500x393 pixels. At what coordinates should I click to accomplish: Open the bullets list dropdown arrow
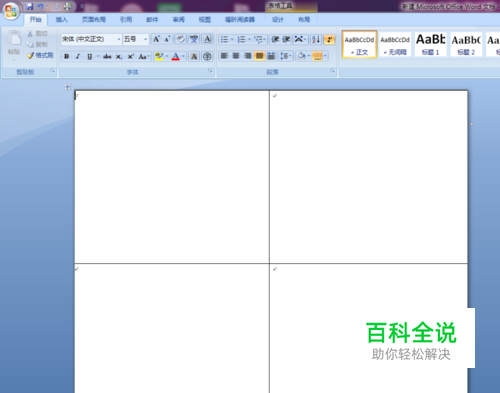pyautogui.click(x=232, y=40)
